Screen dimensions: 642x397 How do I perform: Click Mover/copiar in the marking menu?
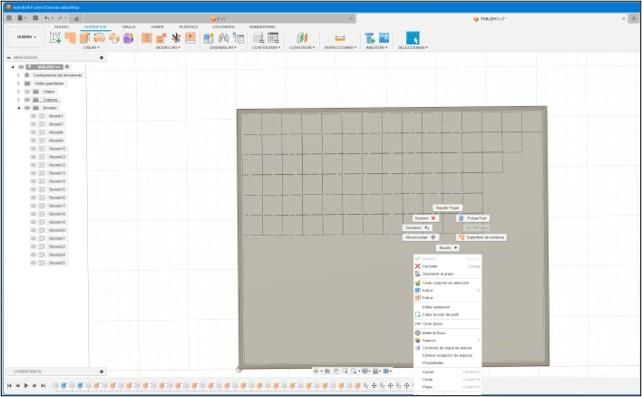coord(420,237)
